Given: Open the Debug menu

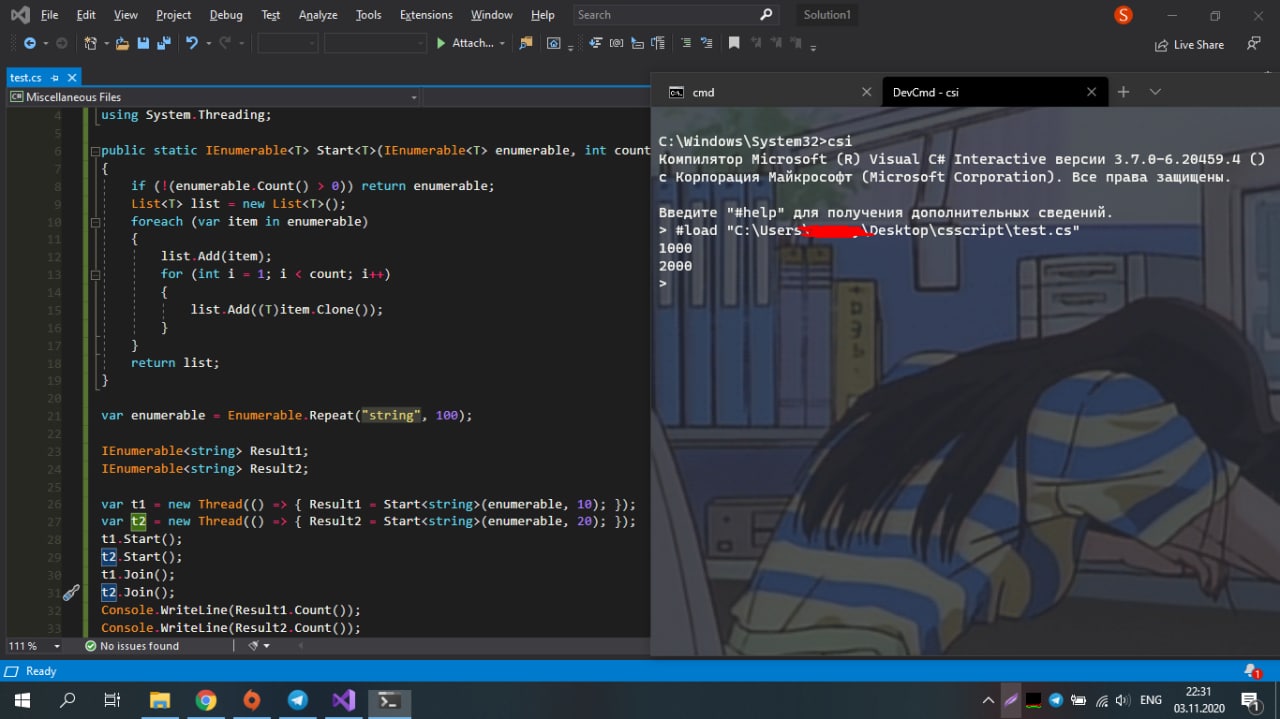Looking at the screenshot, I should tap(226, 15).
